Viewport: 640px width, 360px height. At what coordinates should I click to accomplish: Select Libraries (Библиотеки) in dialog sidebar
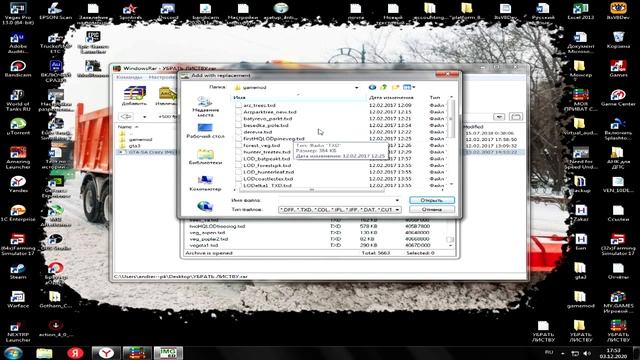click(205, 157)
